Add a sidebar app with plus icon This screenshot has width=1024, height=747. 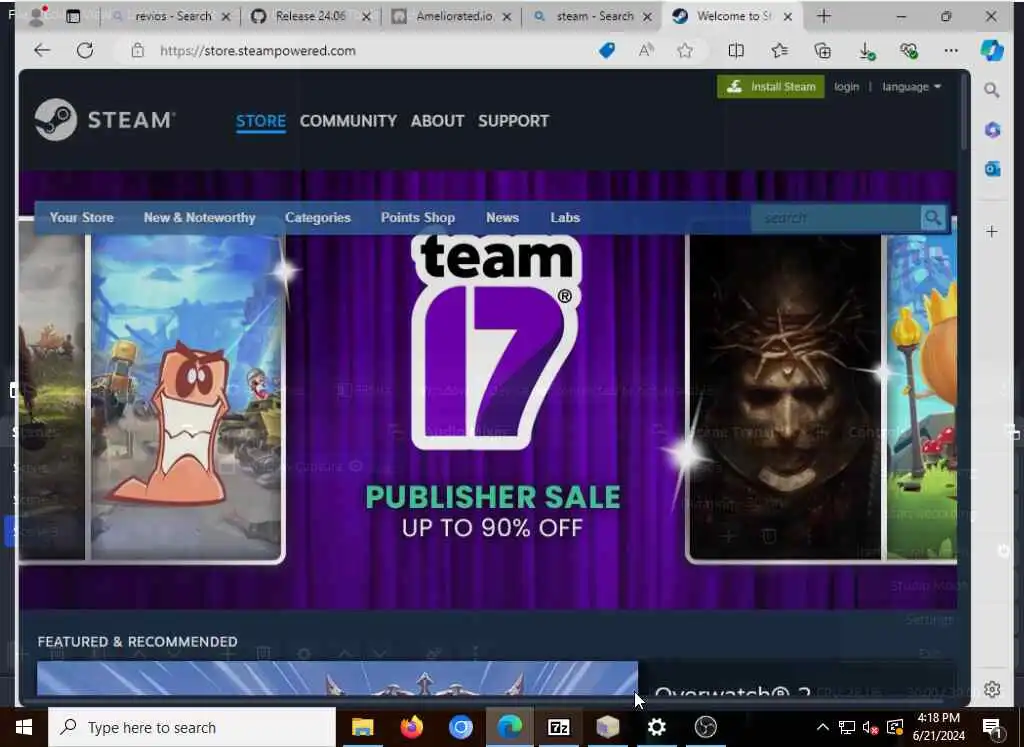click(991, 231)
